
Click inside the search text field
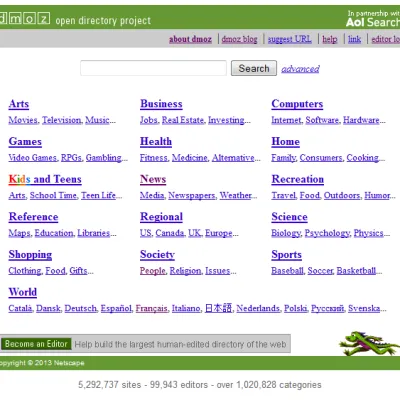tap(153, 68)
